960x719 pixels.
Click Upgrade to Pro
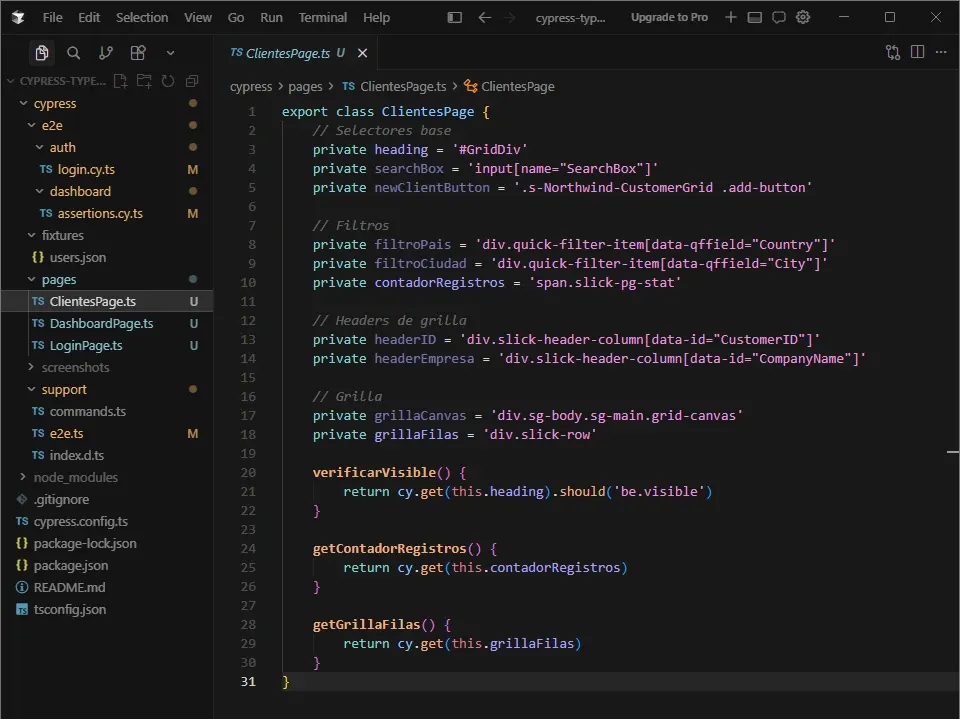click(669, 17)
